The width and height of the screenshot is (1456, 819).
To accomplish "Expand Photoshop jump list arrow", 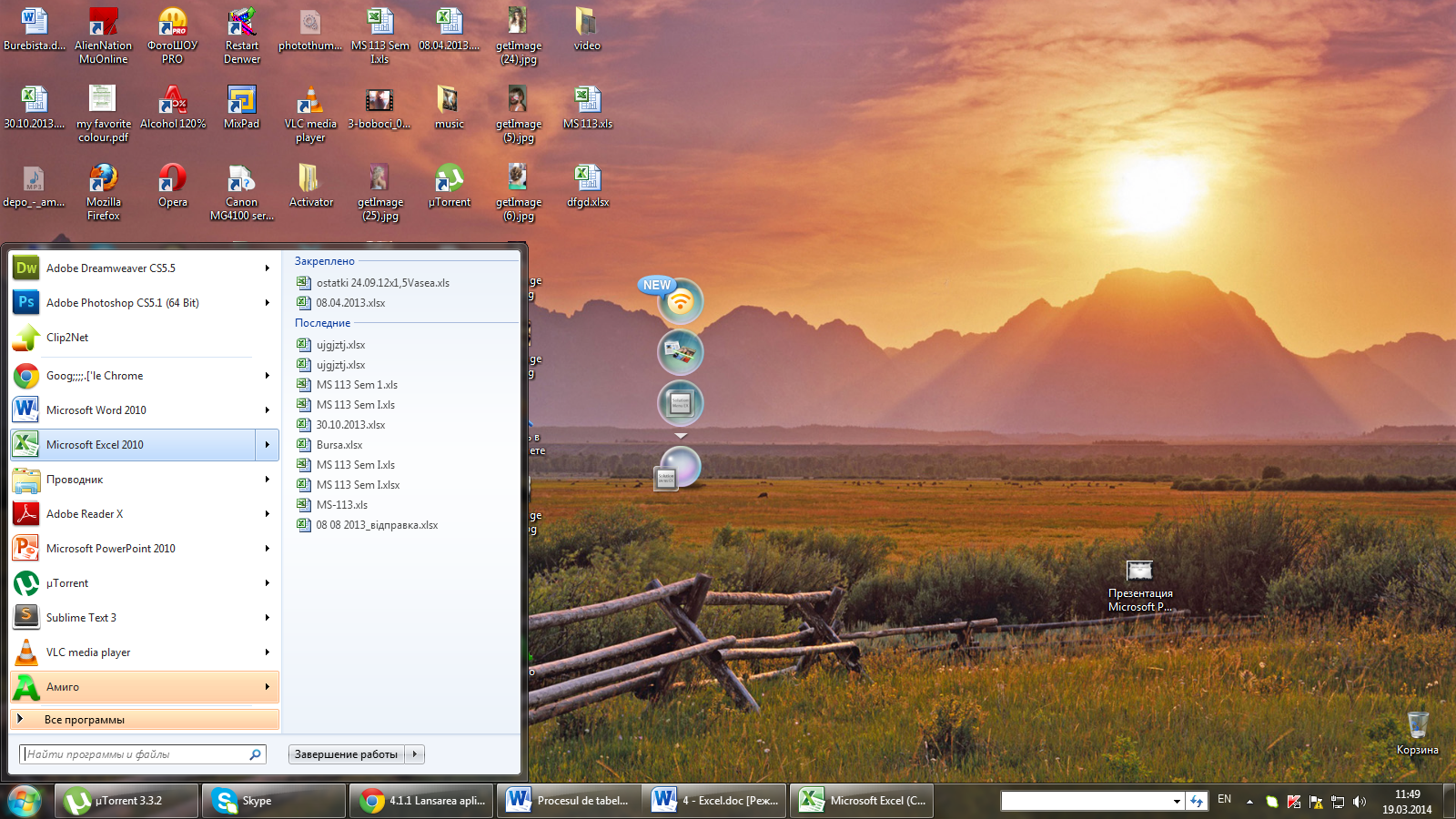I will point(268,303).
